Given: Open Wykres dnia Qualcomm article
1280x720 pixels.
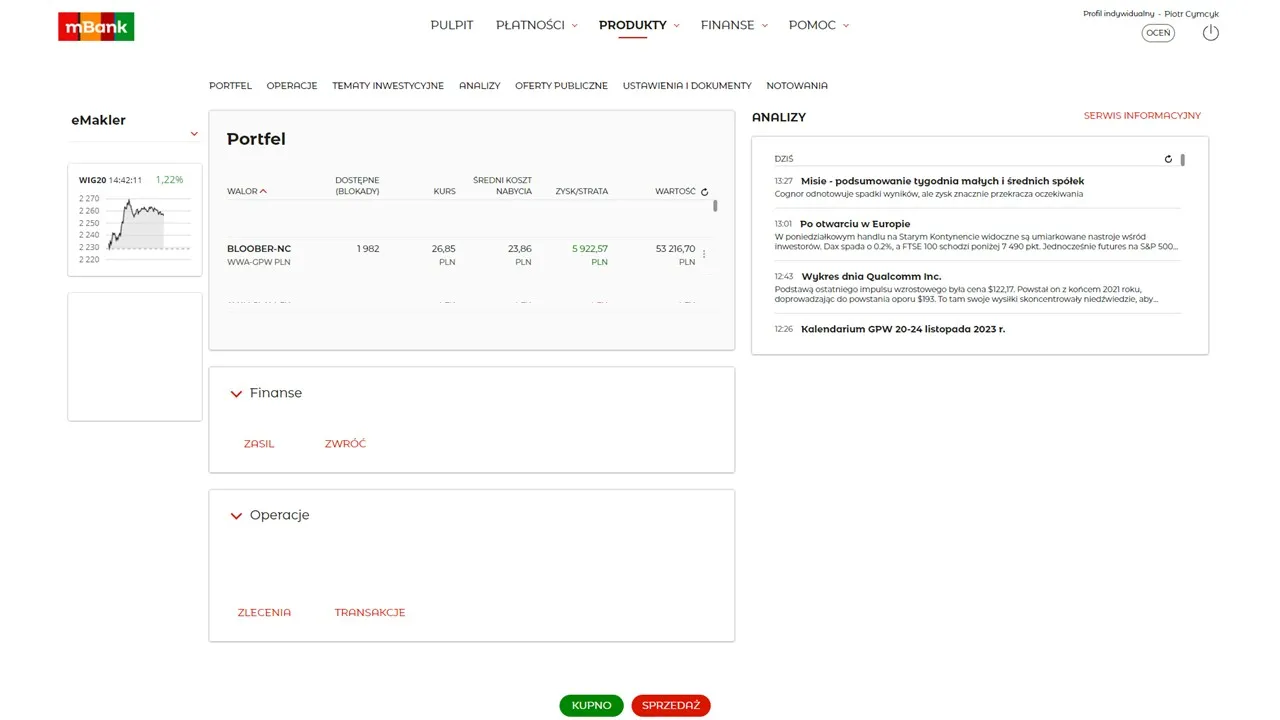Looking at the screenshot, I should tap(871, 276).
